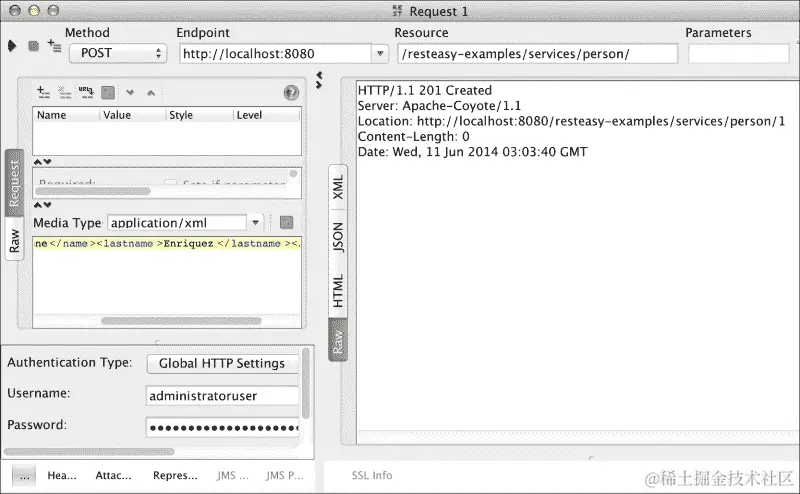Image resolution: width=800 pixels, height=494 pixels.
Task: Click the Username field with administratoruser
Action: click(222, 396)
